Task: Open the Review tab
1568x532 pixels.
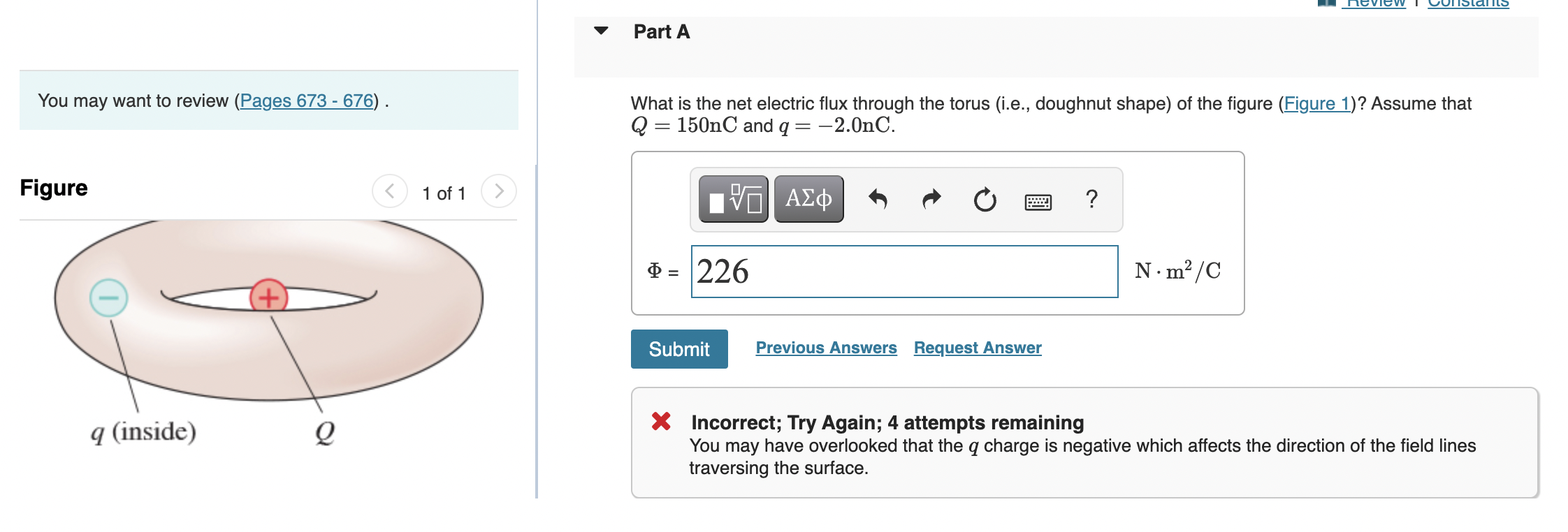Action: point(1374,3)
